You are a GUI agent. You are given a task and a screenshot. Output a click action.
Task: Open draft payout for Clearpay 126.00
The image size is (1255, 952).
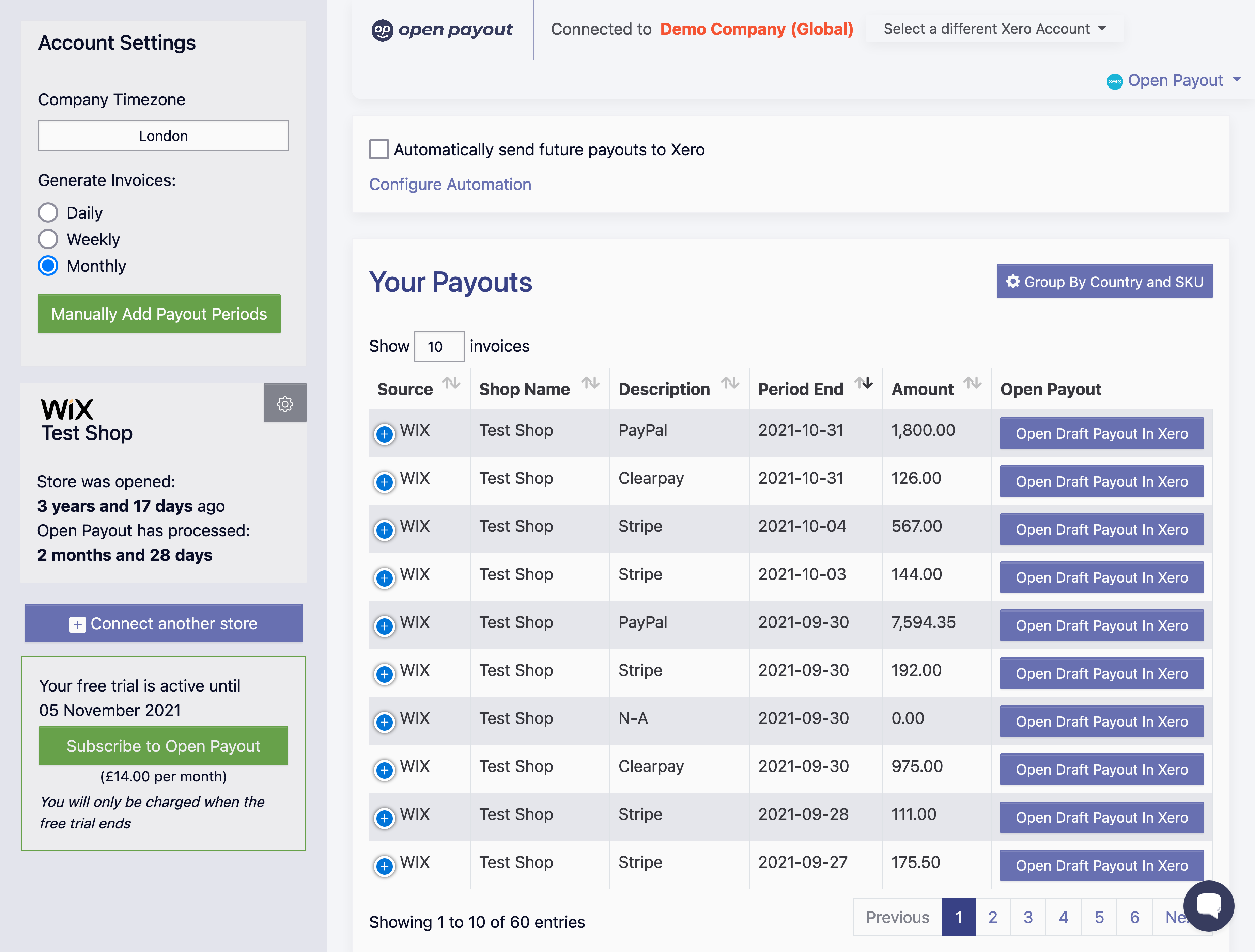[1102, 481]
